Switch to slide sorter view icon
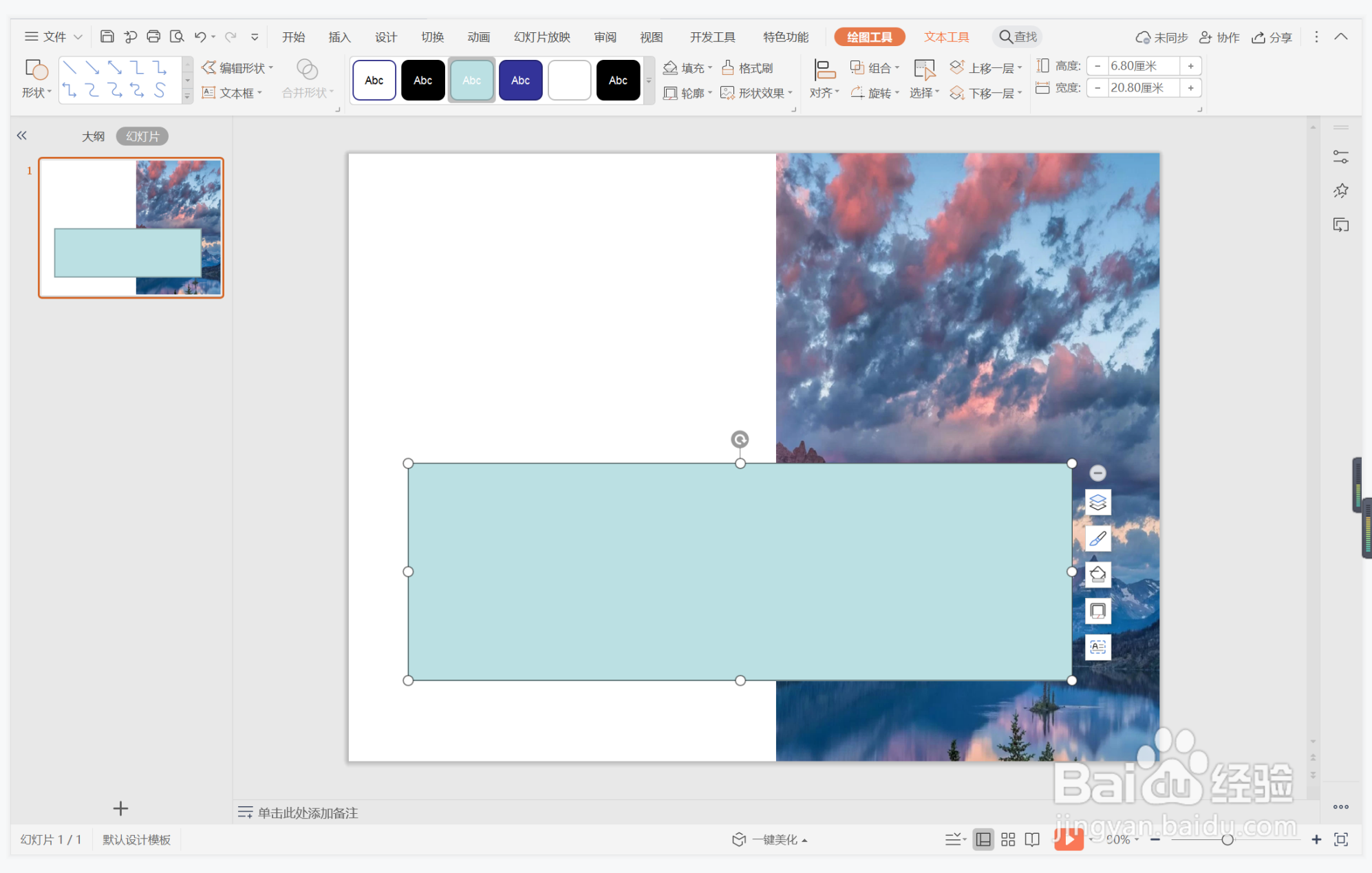 1007,839
